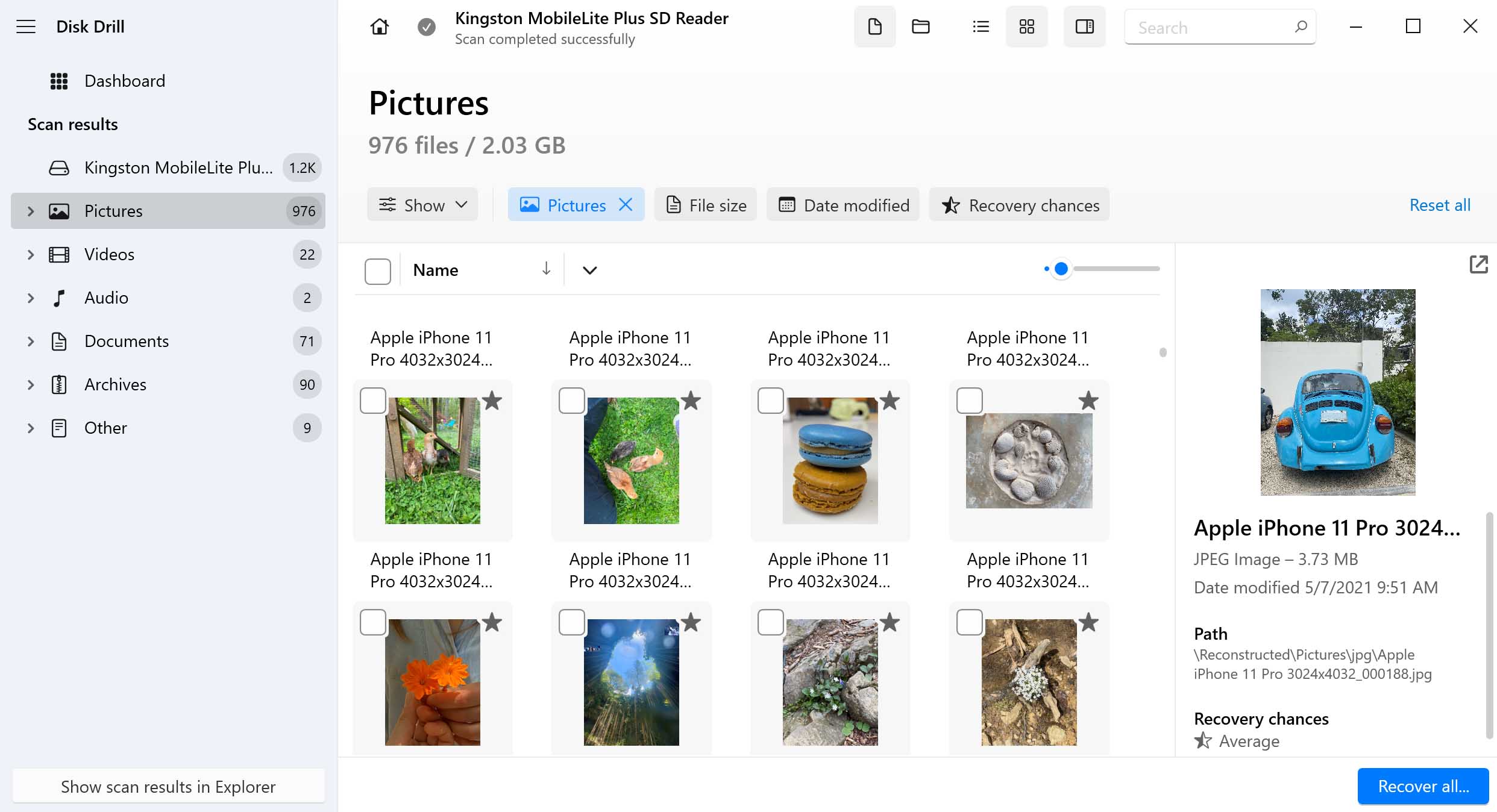
Task: Toggle checkbox on blue macaron photo
Action: pos(771,400)
